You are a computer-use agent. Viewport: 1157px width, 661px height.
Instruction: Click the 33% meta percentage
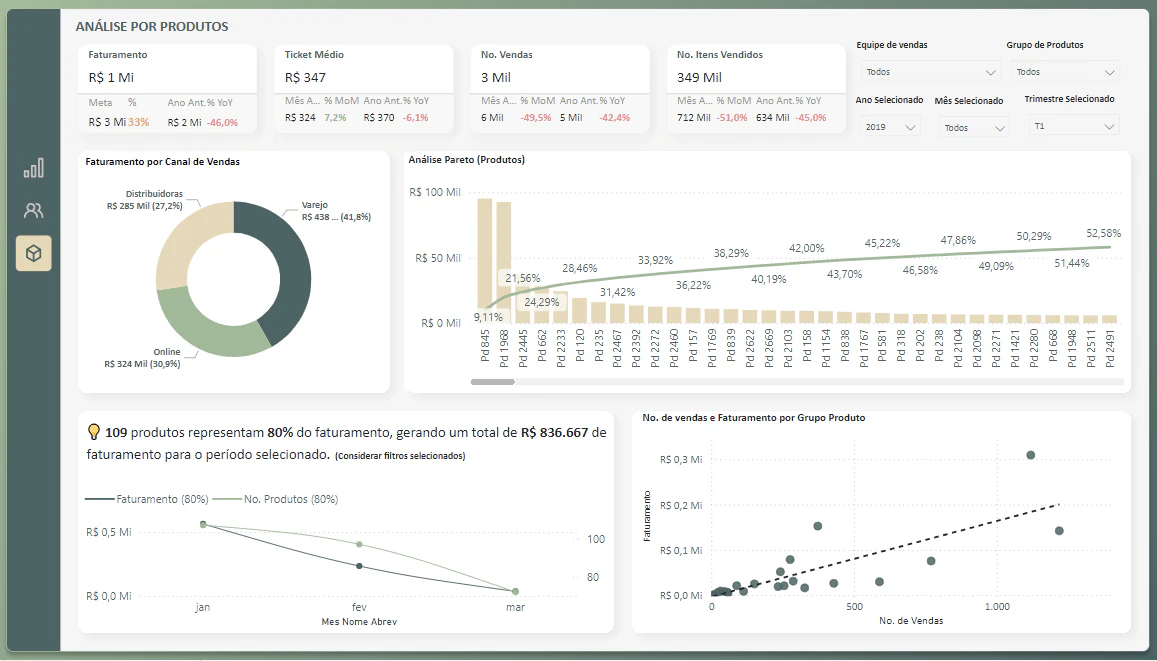[x=139, y=122]
